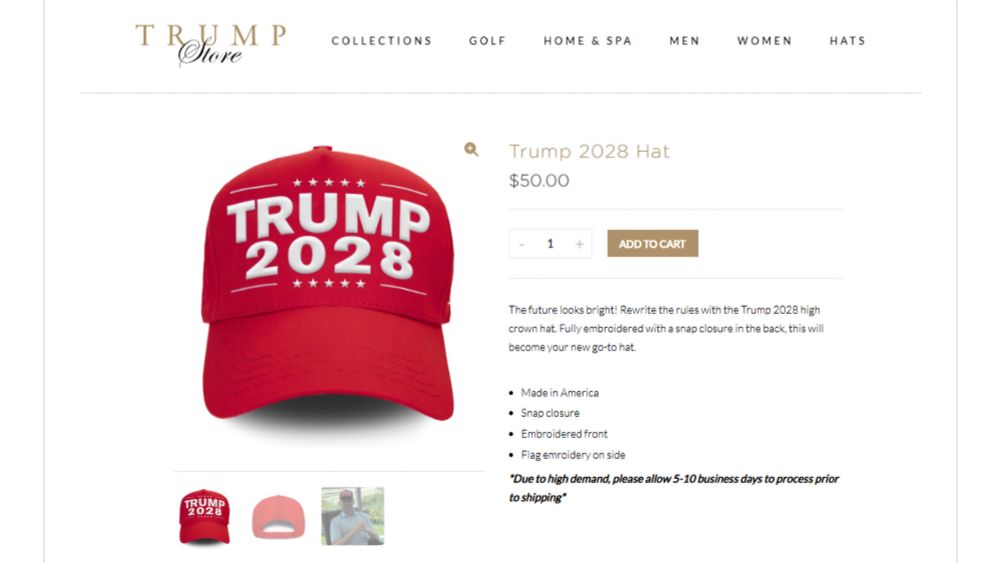The width and height of the screenshot is (1000, 563).
Task: Open the Collections menu
Action: click(381, 41)
